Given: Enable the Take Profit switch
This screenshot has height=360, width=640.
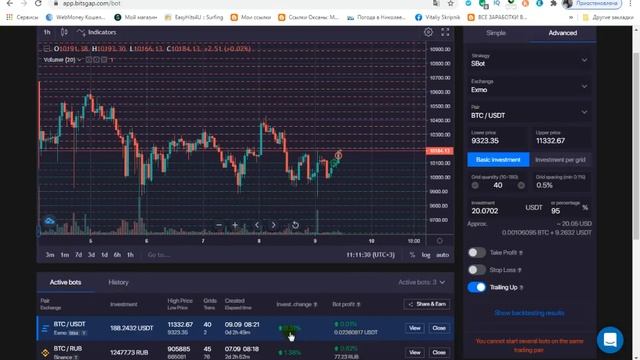Looking at the screenshot, I should tap(476, 253).
